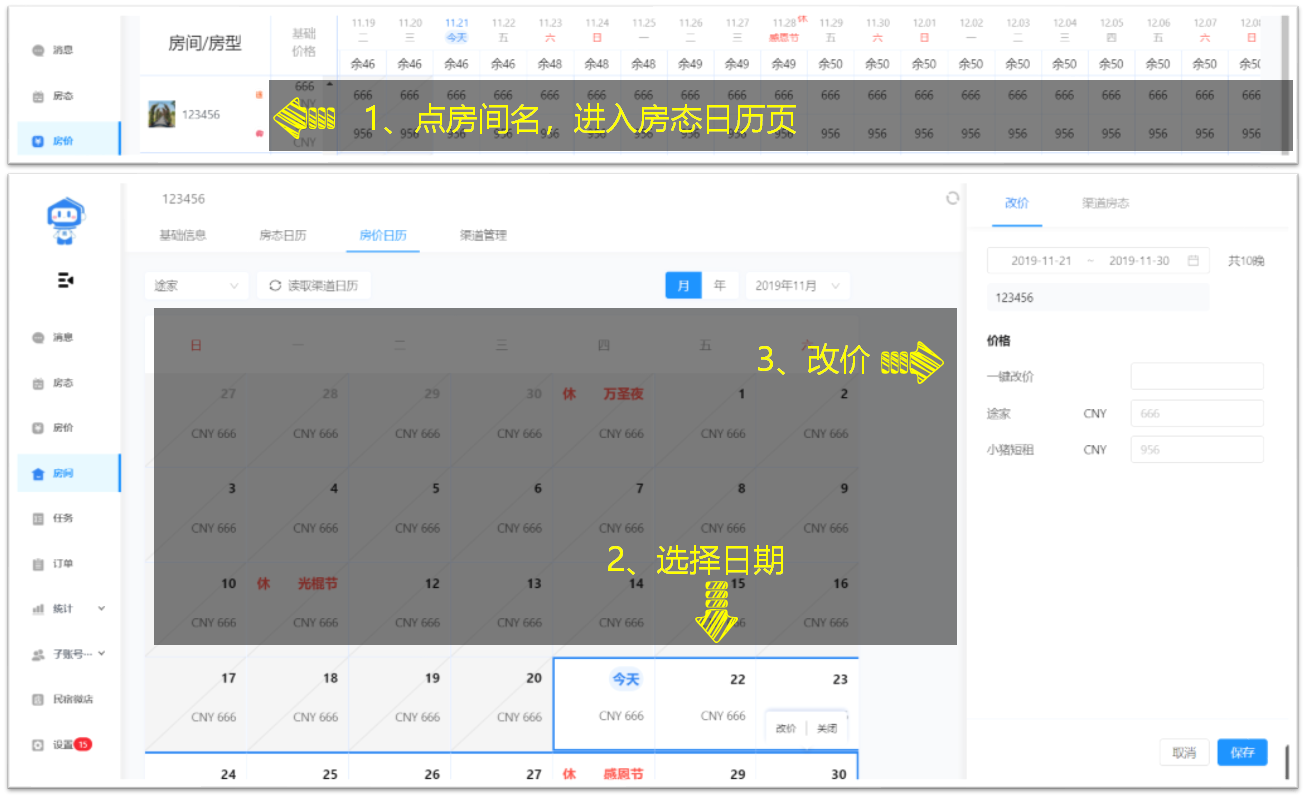
Task: Switch to the 房价日历 tab
Action: 383,235
